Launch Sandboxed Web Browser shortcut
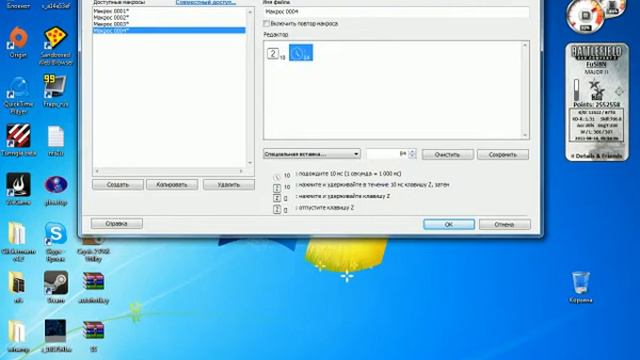The image size is (640, 360). pyautogui.click(x=56, y=46)
